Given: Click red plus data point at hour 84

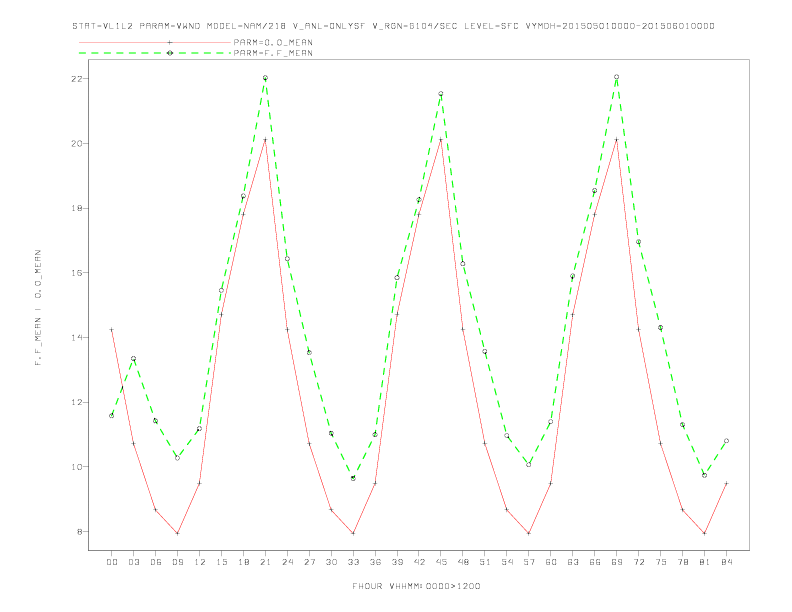Looking at the screenshot, I should [x=726, y=483].
